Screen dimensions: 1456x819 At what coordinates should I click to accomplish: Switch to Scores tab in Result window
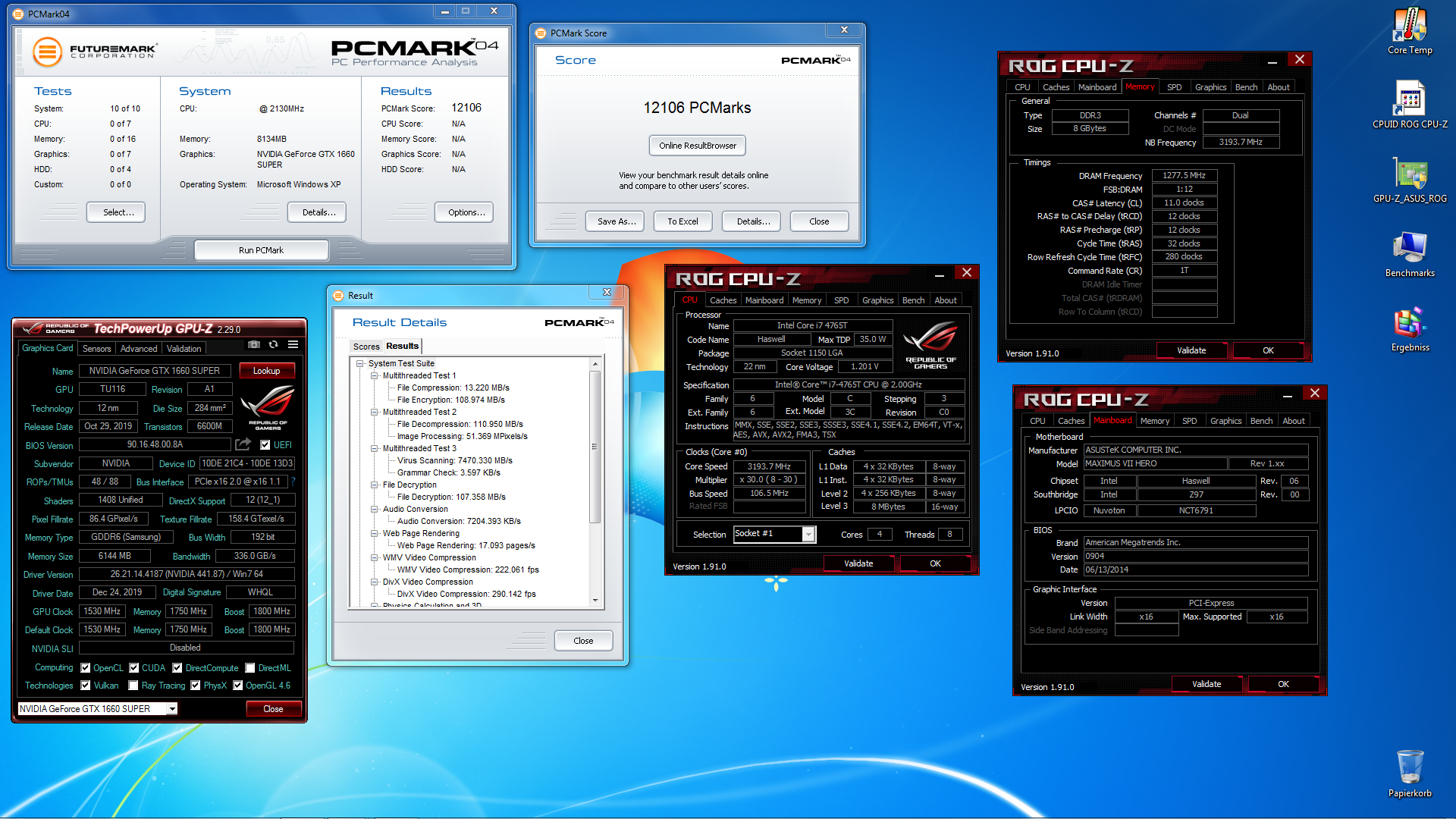(366, 347)
